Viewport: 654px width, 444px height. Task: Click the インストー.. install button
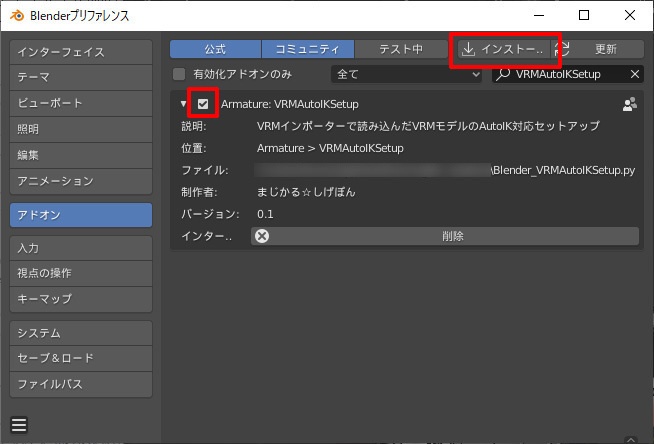(x=504, y=49)
